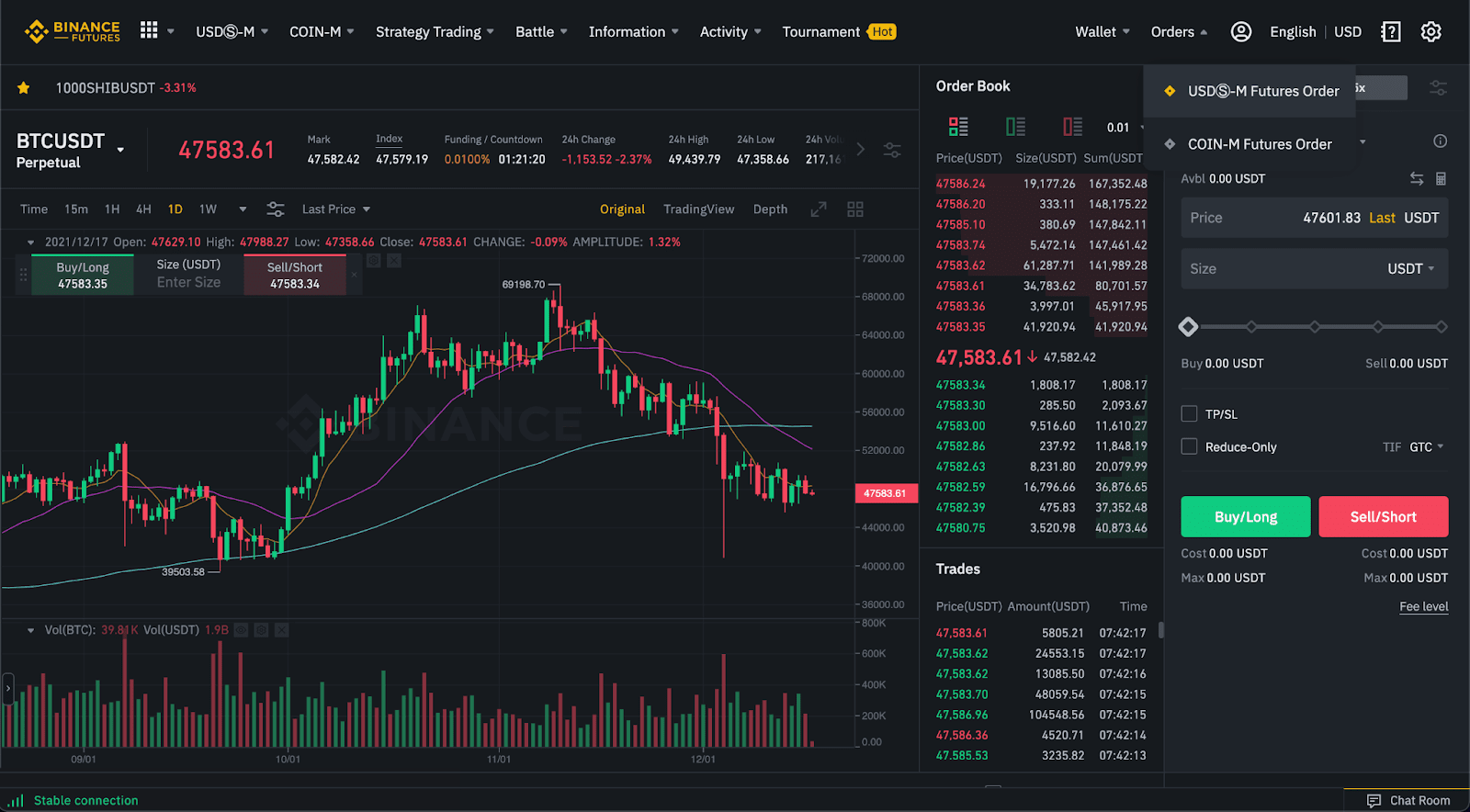Select the 1D chart interval
Image resolution: width=1470 pixels, height=812 pixels.
[175, 209]
